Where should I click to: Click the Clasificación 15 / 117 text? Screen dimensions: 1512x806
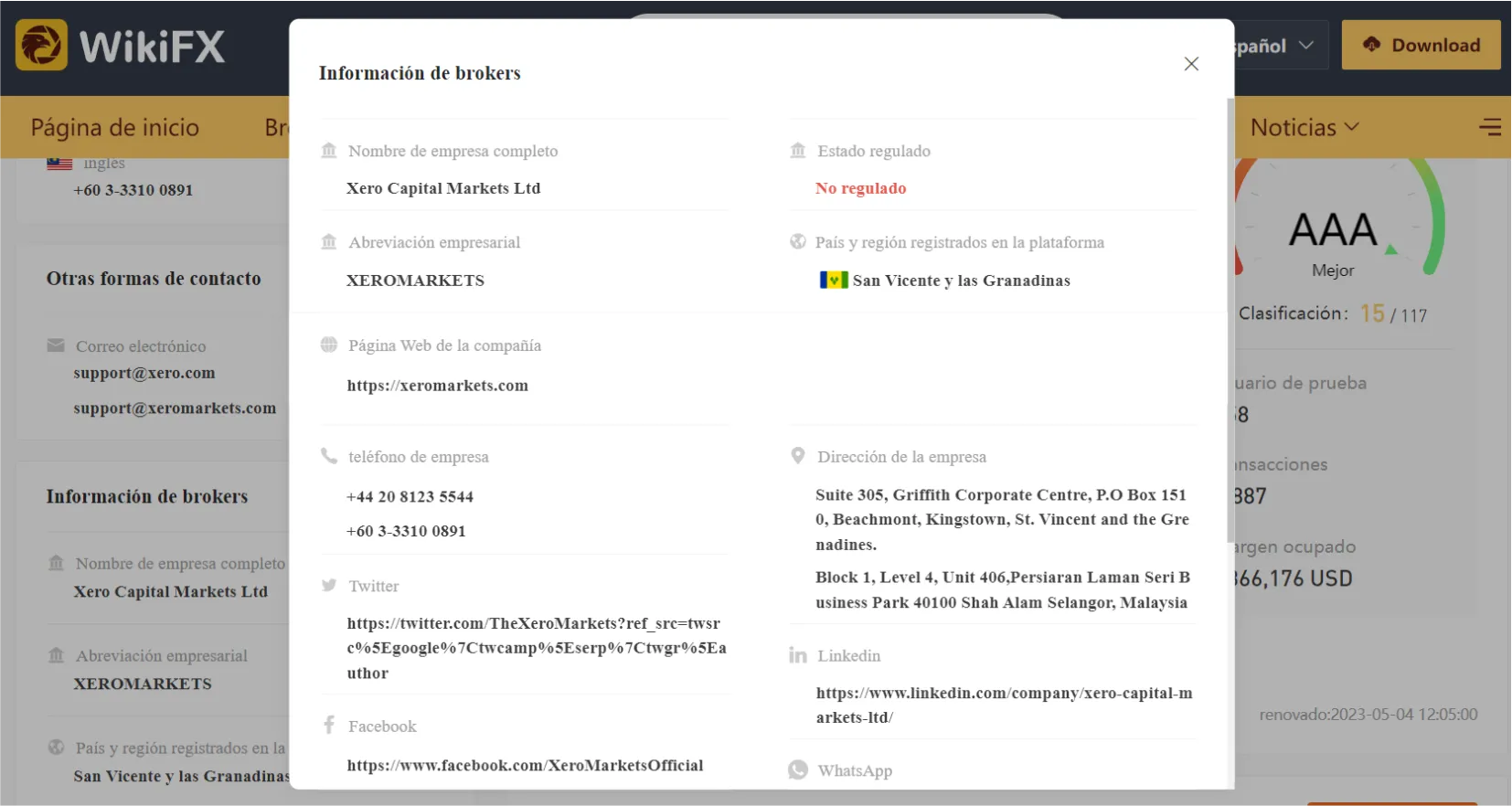click(1332, 313)
